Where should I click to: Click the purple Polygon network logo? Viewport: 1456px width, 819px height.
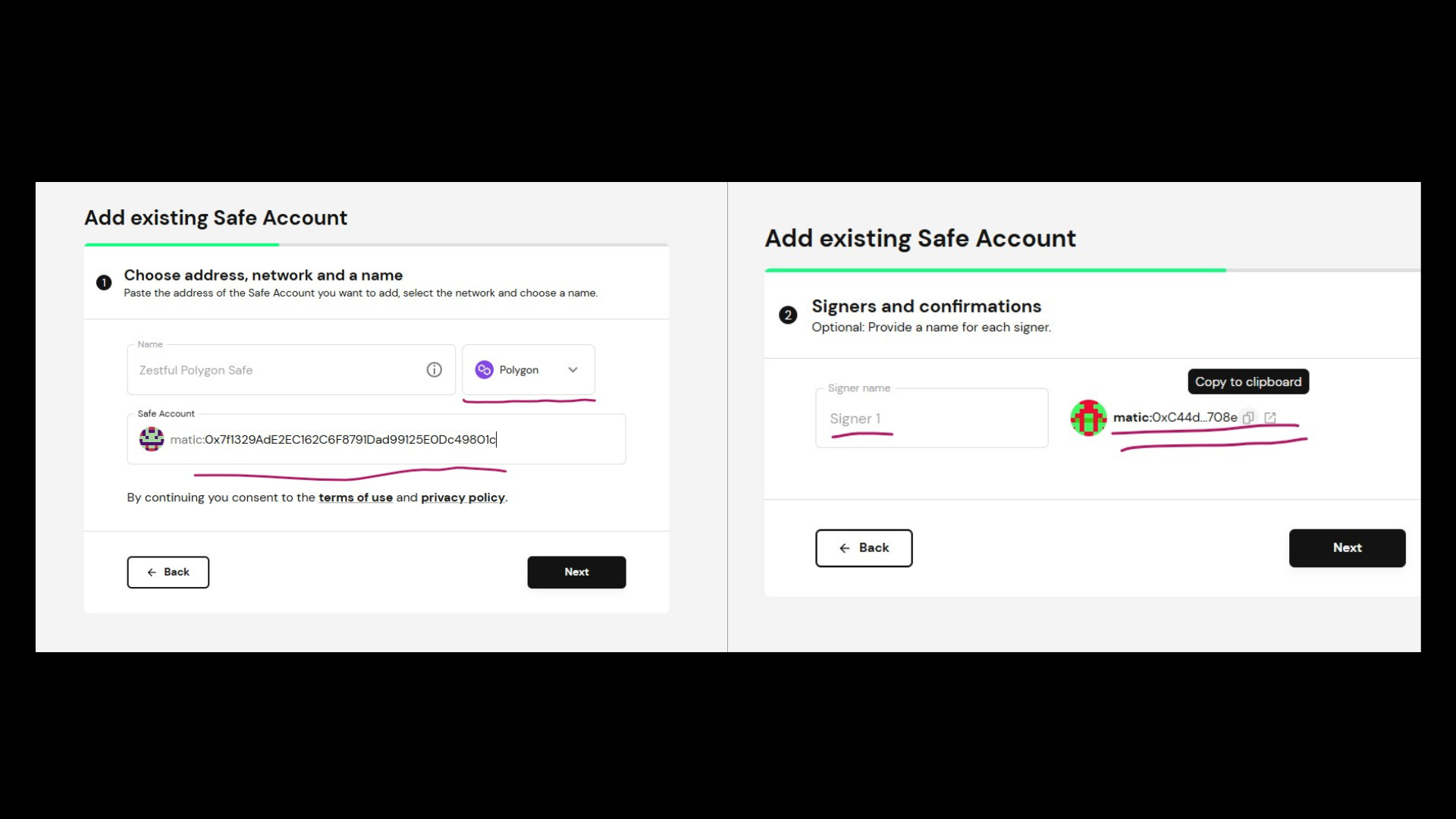(x=484, y=370)
